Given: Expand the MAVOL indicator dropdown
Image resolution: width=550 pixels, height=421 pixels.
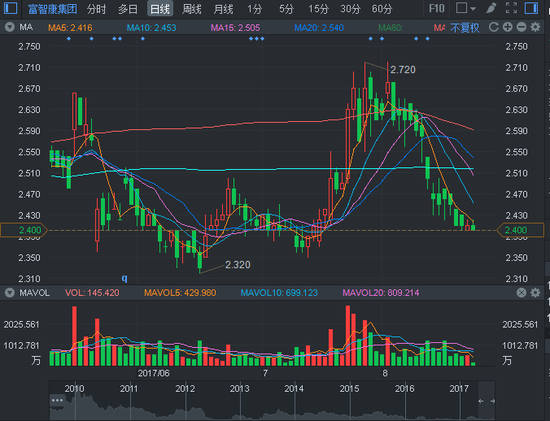Looking at the screenshot, I should click(x=9, y=293).
